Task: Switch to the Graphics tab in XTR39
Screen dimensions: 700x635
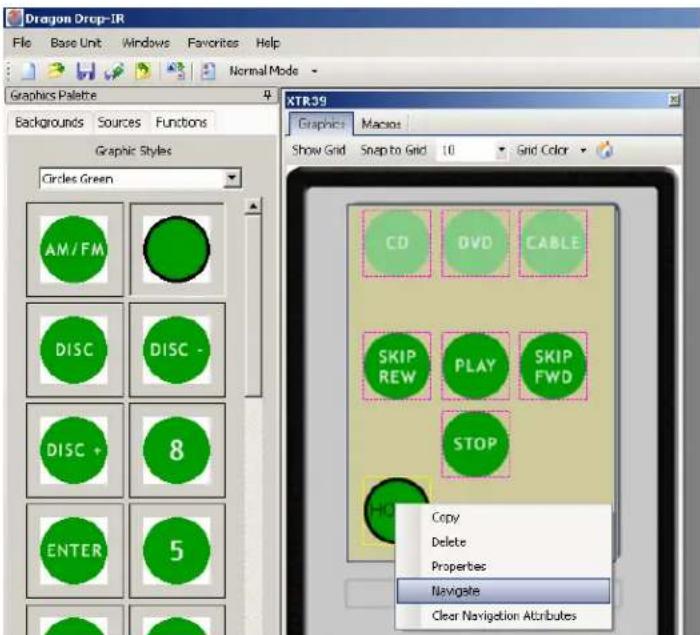Action: pyautogui.click(x=321, y=124)
